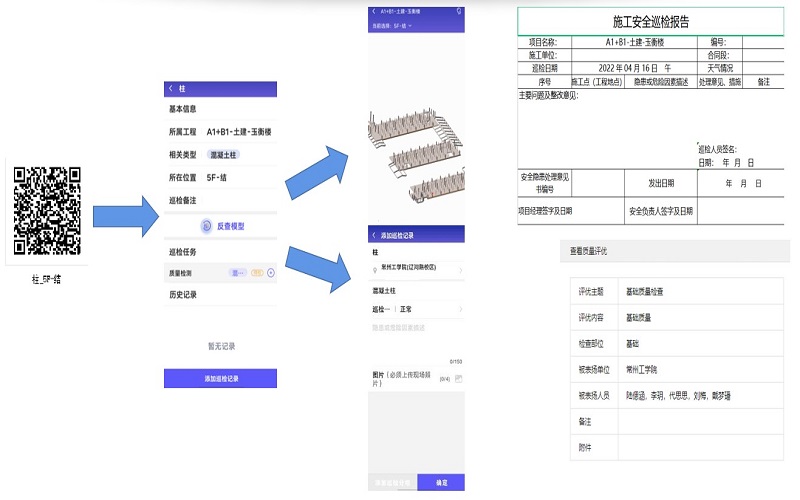Click the greyed button left of 确定
The height and width of the screenshot is (500, 800).
pyautogui.click(x=392, y=482)
